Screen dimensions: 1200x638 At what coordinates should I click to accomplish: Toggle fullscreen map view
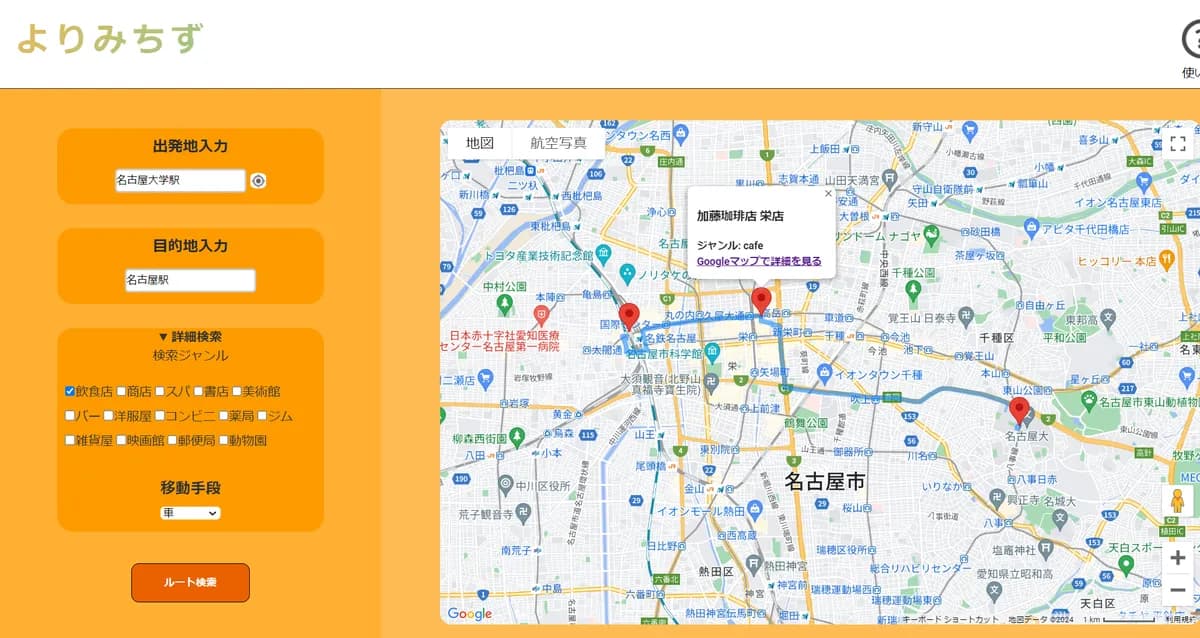1177,143
